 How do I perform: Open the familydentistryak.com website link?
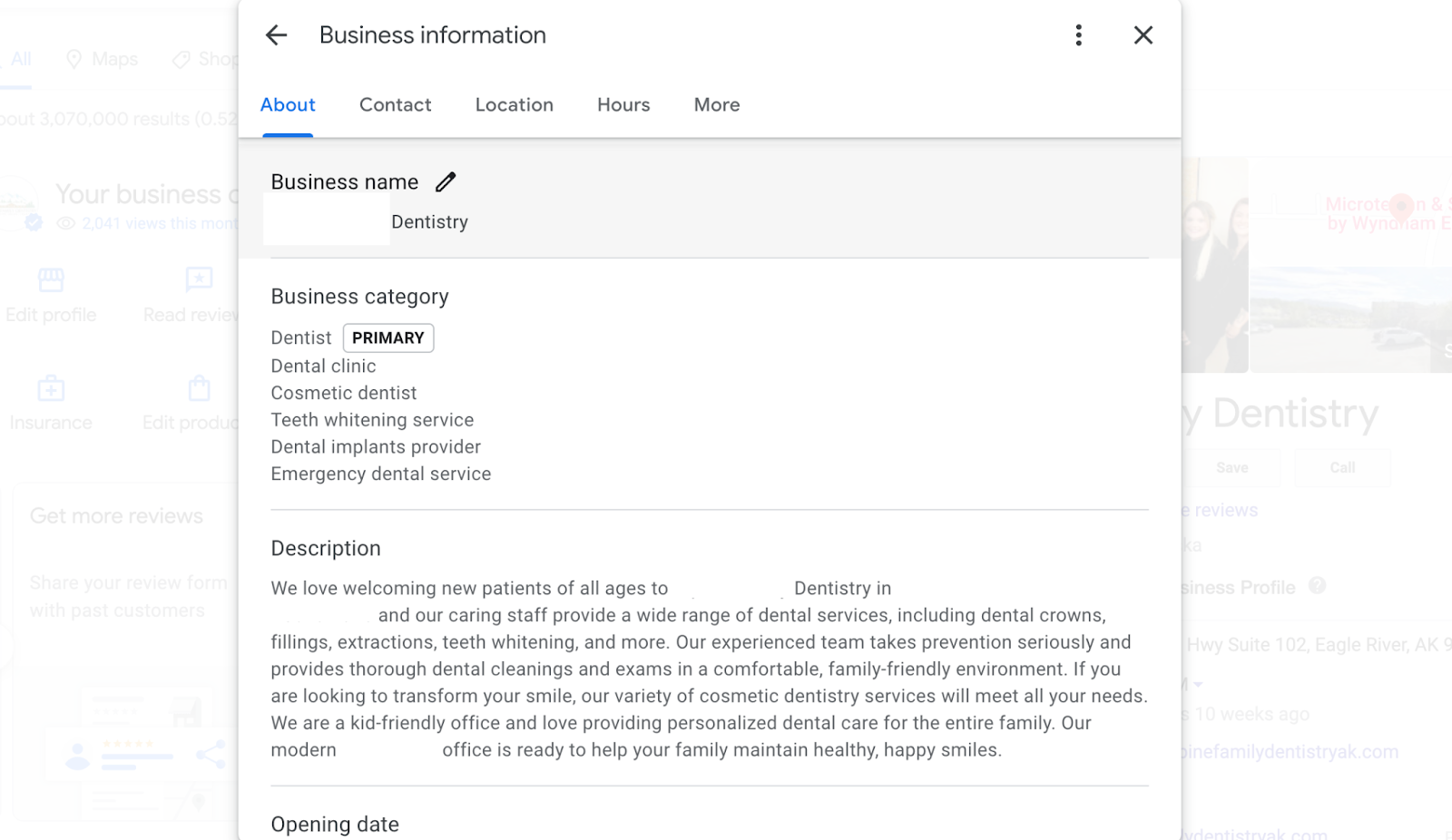click(1290, 752)
